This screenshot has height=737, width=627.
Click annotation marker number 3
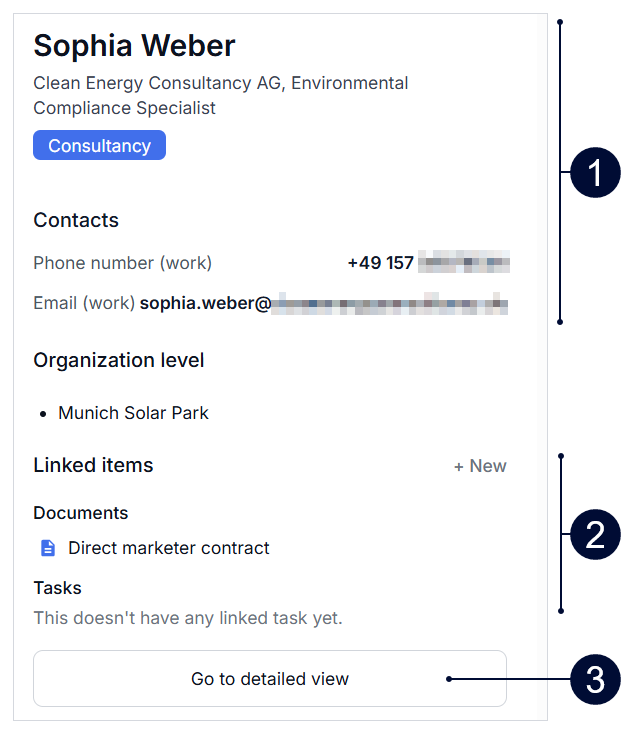[x=596, y=680]
